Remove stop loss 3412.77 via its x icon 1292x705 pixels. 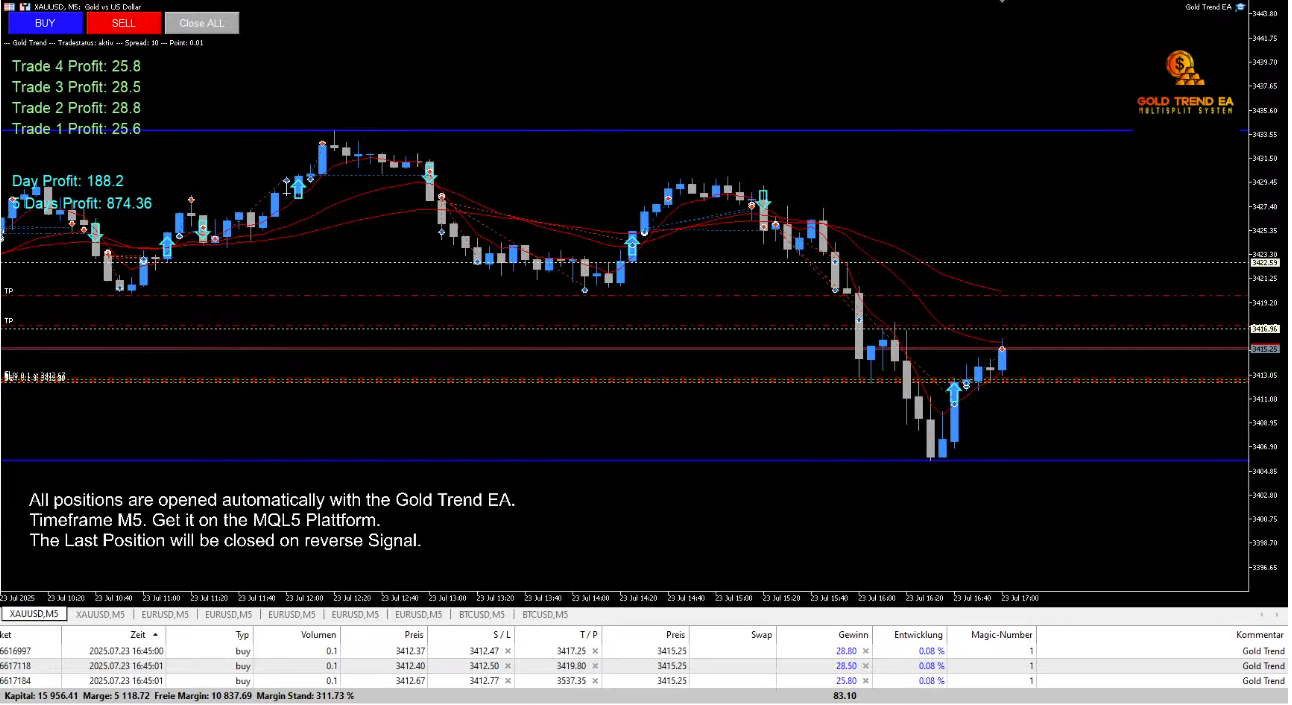click(x=508, y=681)
